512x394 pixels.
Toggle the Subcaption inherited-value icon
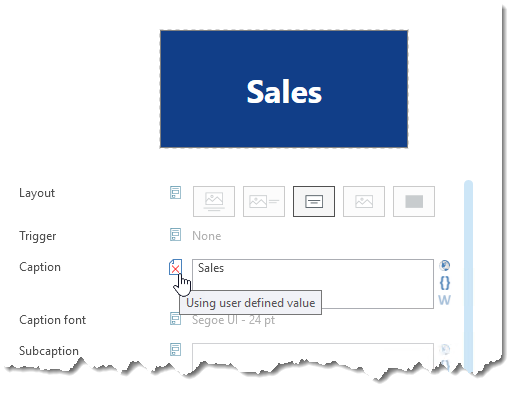pos(175,349)
